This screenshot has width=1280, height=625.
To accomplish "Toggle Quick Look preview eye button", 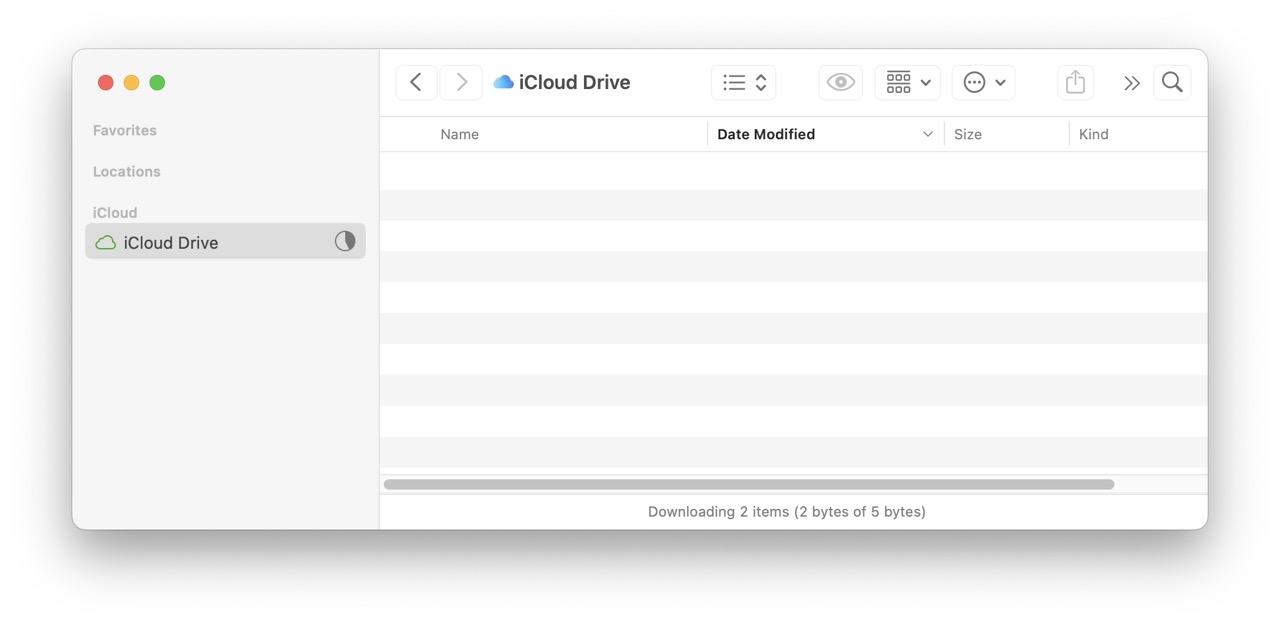I will point(840,82).
